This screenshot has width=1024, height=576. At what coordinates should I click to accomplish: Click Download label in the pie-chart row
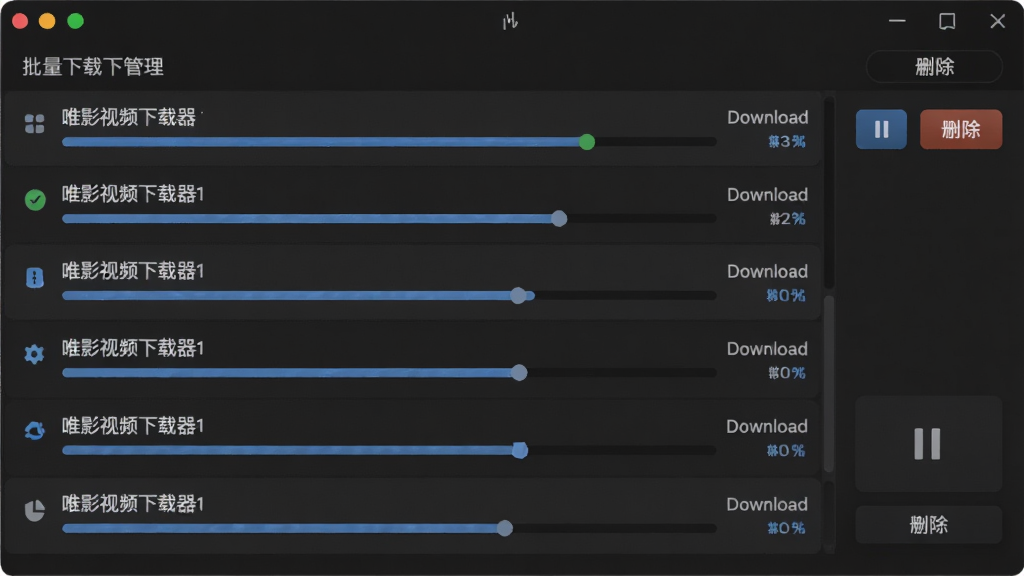pyautogui.click(x=767, y=504)
